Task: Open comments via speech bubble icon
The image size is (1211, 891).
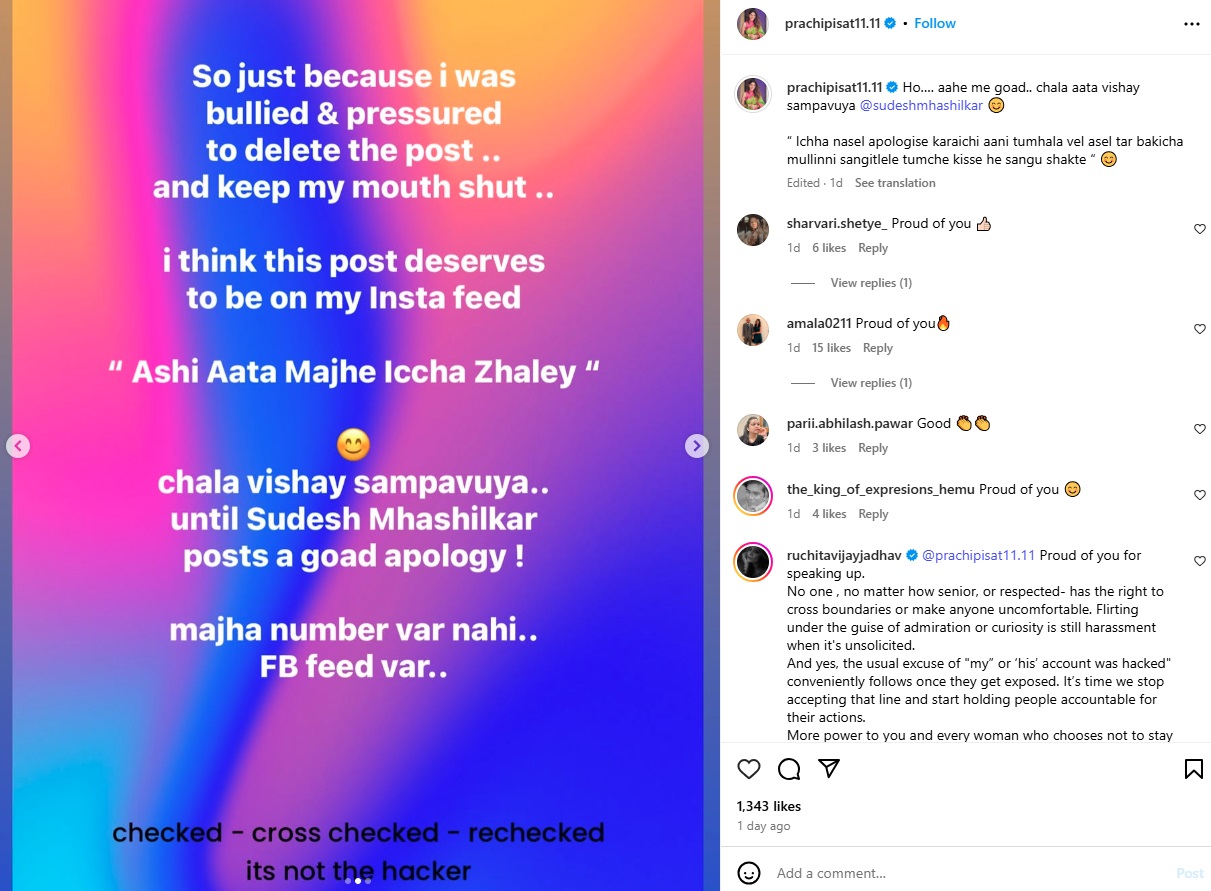Action: click(x=789, y=768)
